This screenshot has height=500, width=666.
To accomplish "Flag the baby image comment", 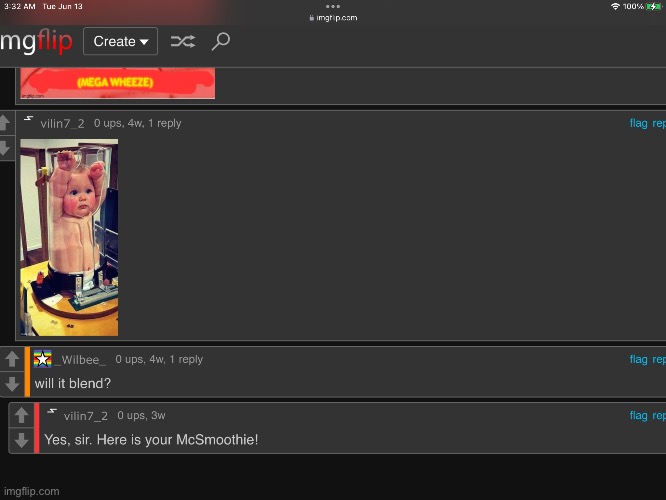I will (638, 123).
